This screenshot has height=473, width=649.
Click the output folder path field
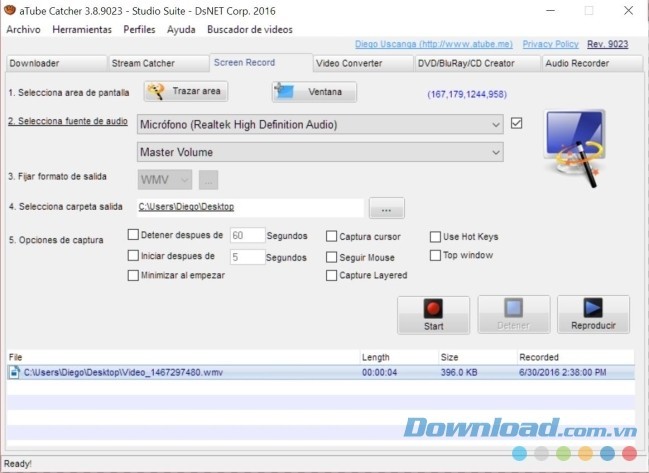(x=250, y=207)
